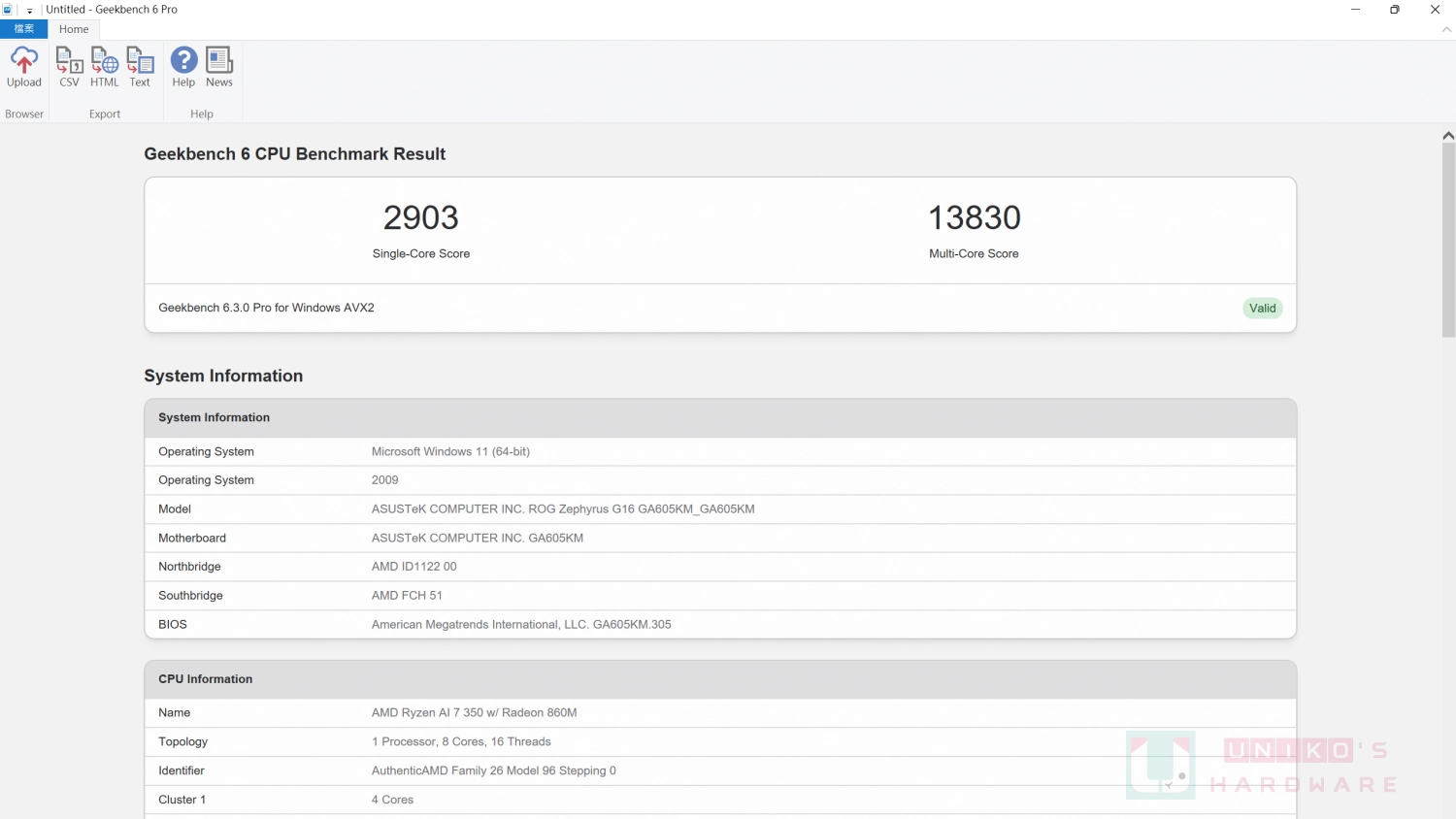Click the Cluster 1 row label

click(182, 800)
